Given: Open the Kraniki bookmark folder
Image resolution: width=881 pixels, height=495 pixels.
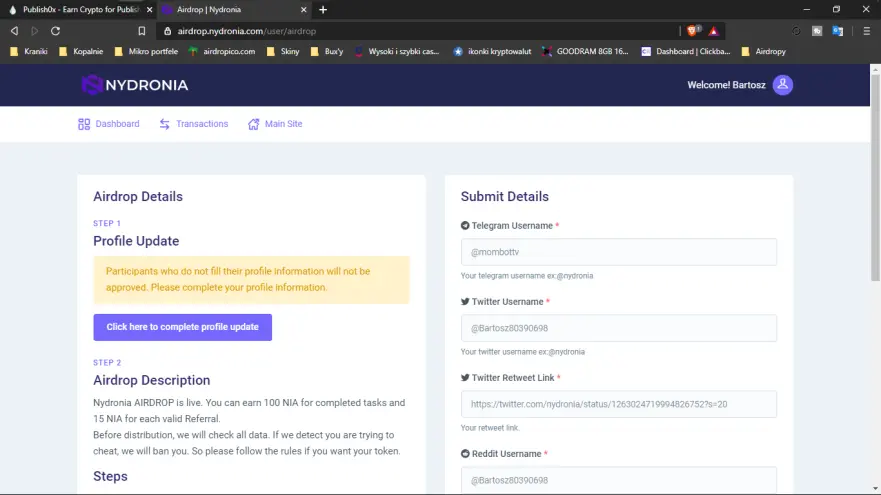Looking at the screenshot, I should tap(29, 51).
